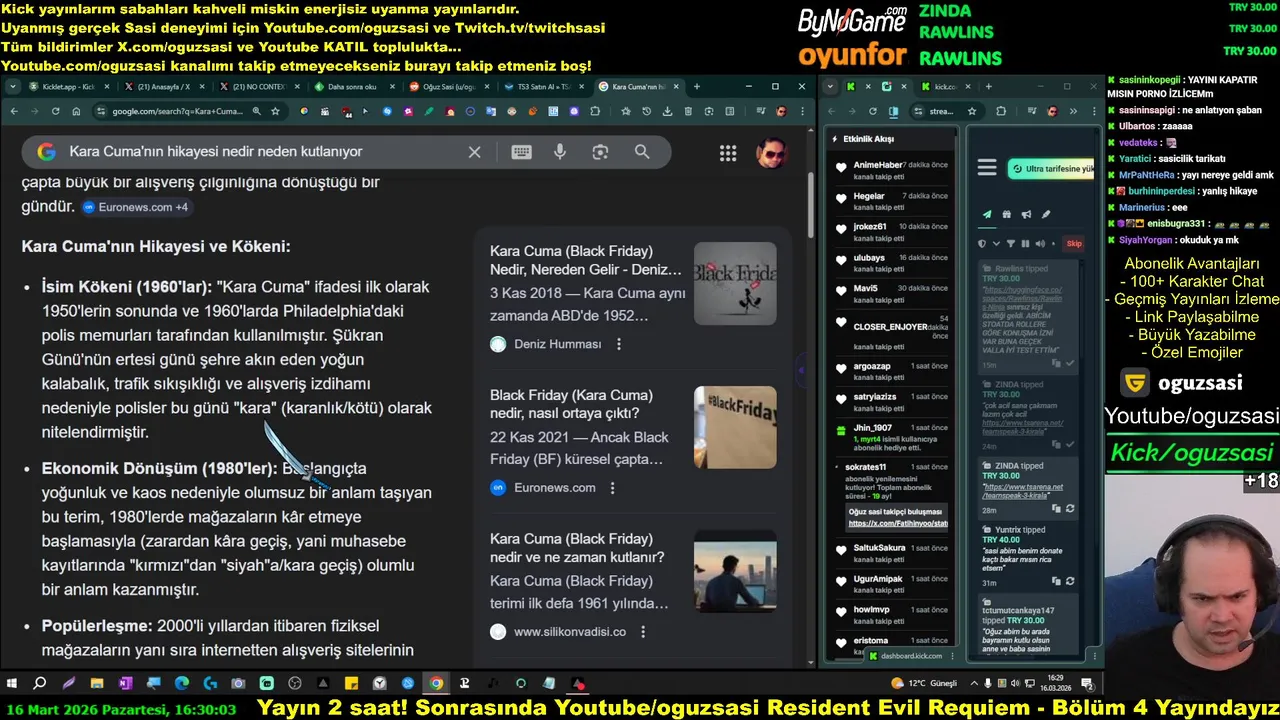Viewport: 1280px width, 720px height.
Task: Close the Kara Cuma'nın hikayesi tab
Action: pyautogui.click(x=677, y=86)
